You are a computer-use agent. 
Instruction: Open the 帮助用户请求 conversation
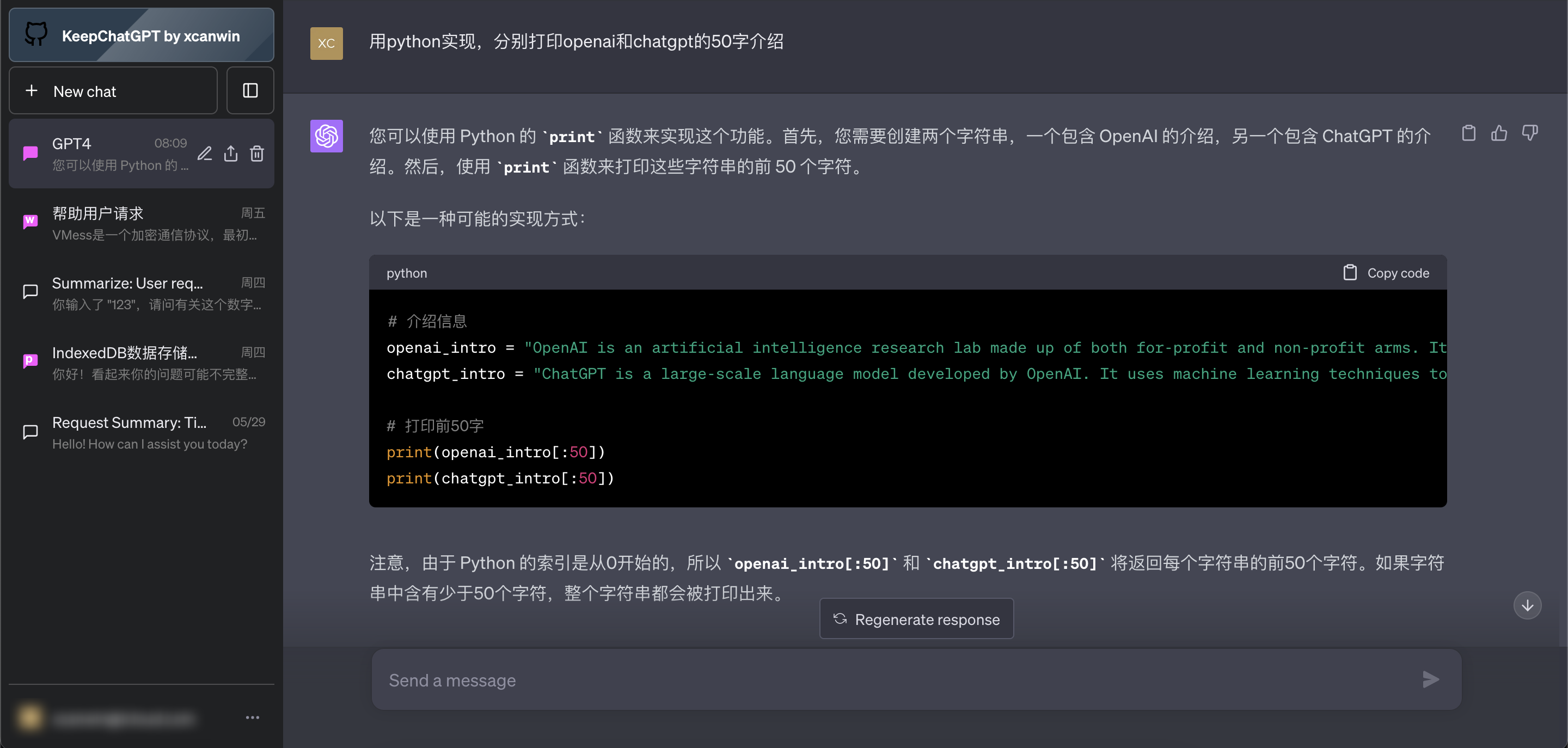pyautogui.click(x=141, y=223)
